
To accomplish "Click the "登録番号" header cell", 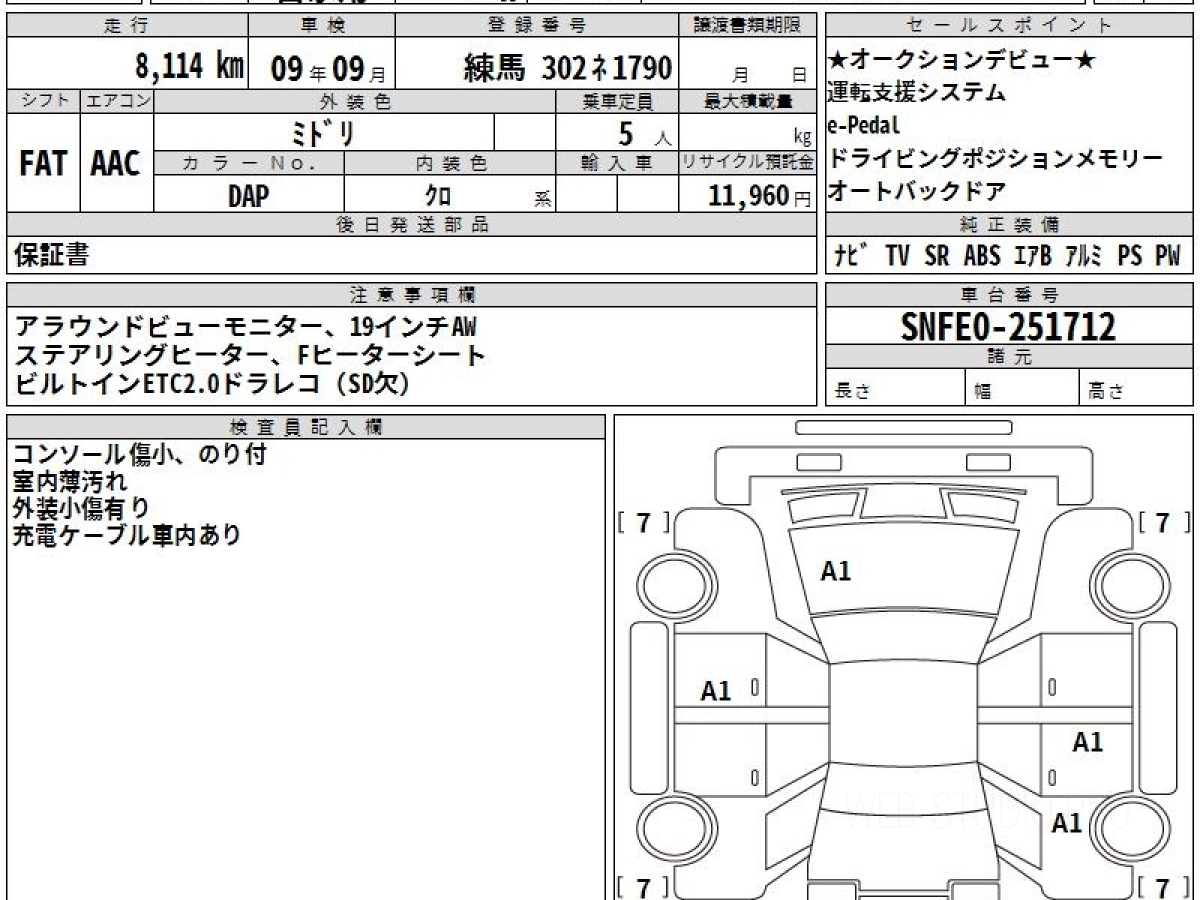I will coord(538,26).
